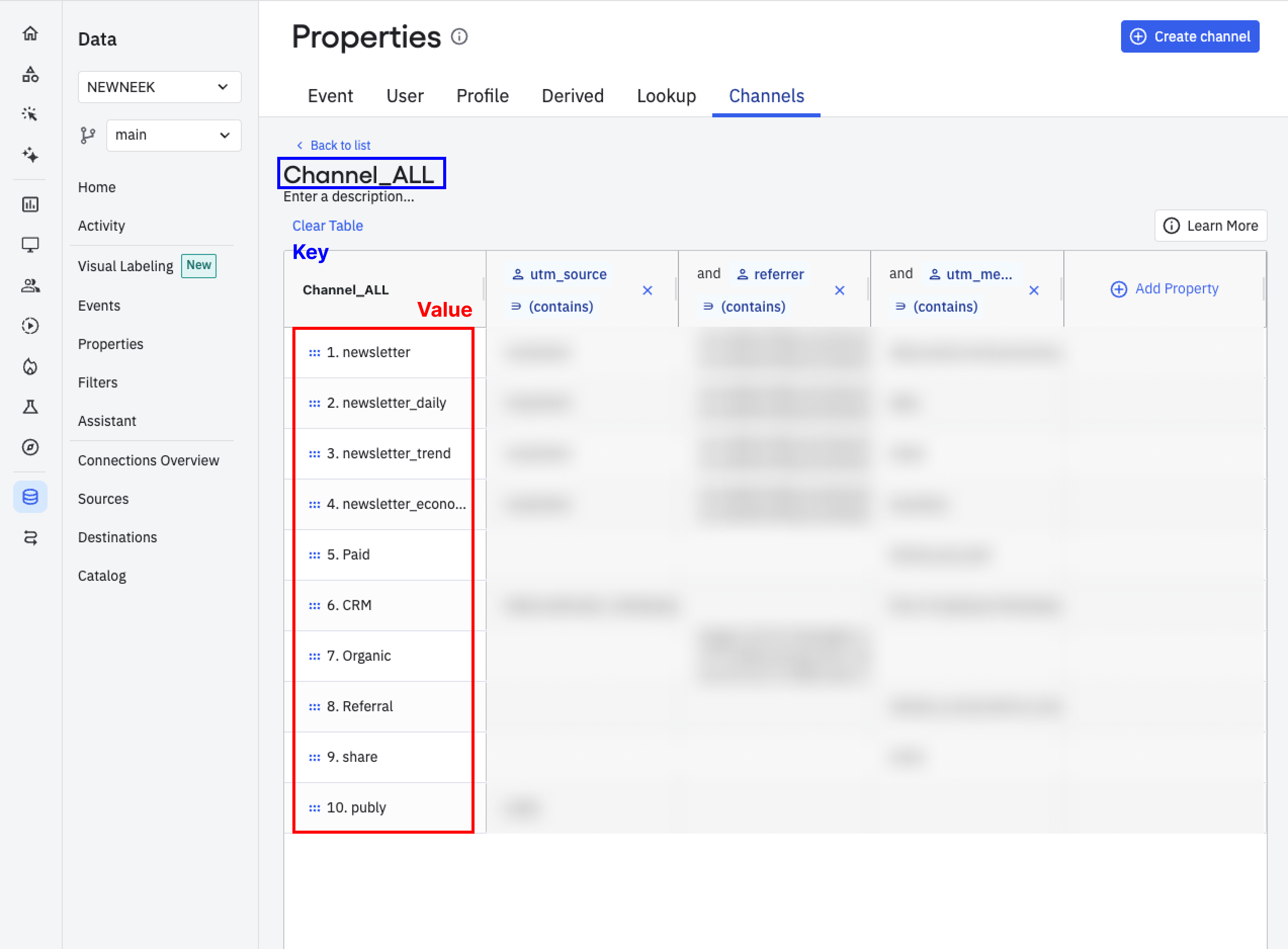Switch to the Derived tab
The width and height of the screenshot is (1288, 949).
click(573, 96)
